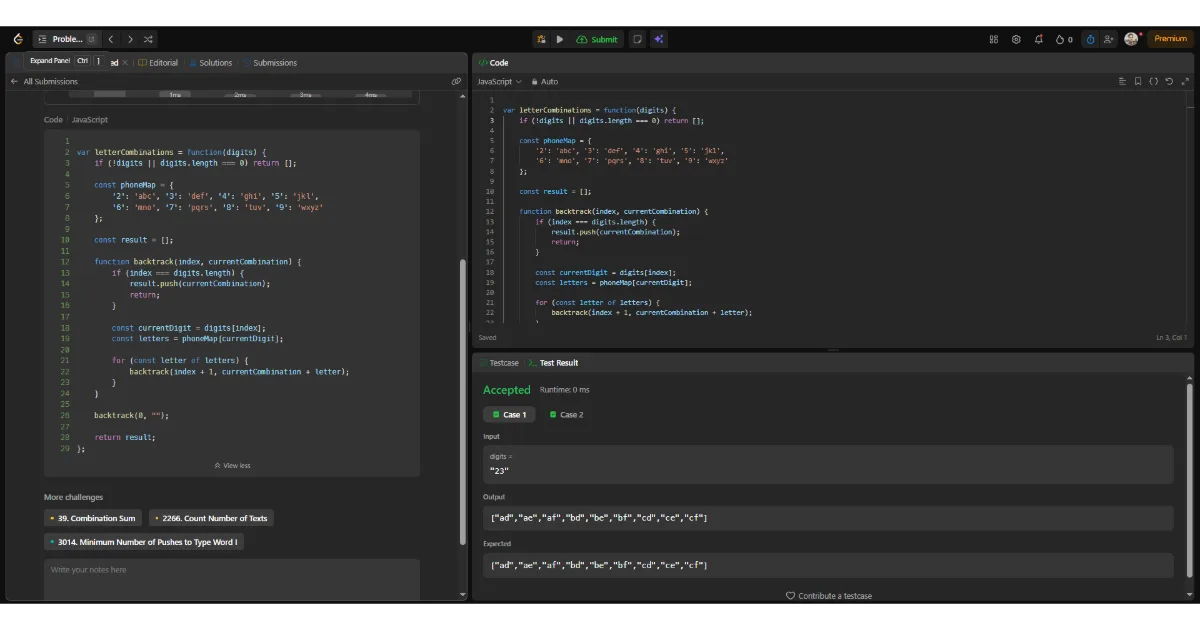Viewport: 1200px width, 630px height.
Task: Select the Test Result tab
Action: pos(553,363)
